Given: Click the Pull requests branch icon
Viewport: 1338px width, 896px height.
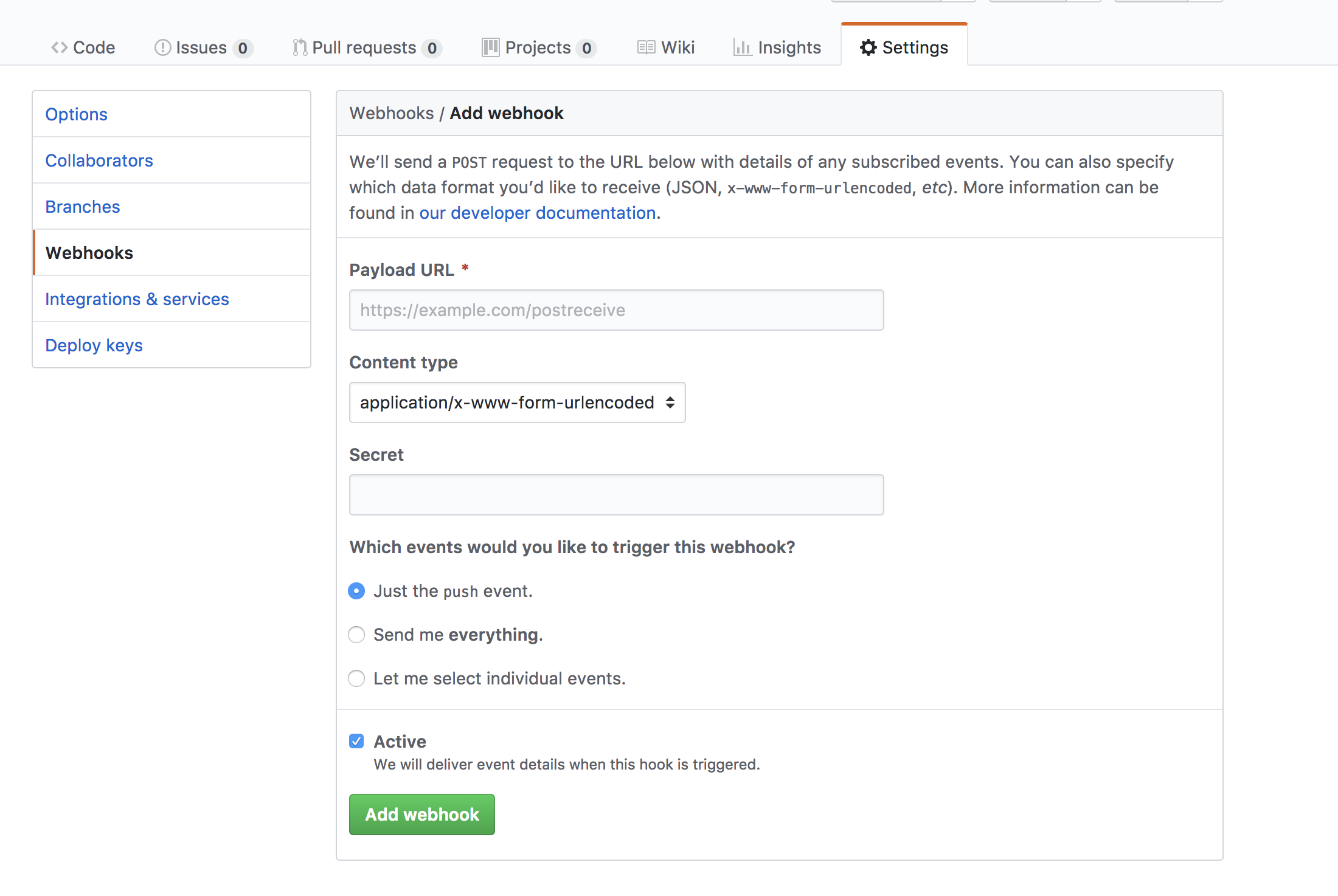Looking at the screenshot, I should click(299, 47).
